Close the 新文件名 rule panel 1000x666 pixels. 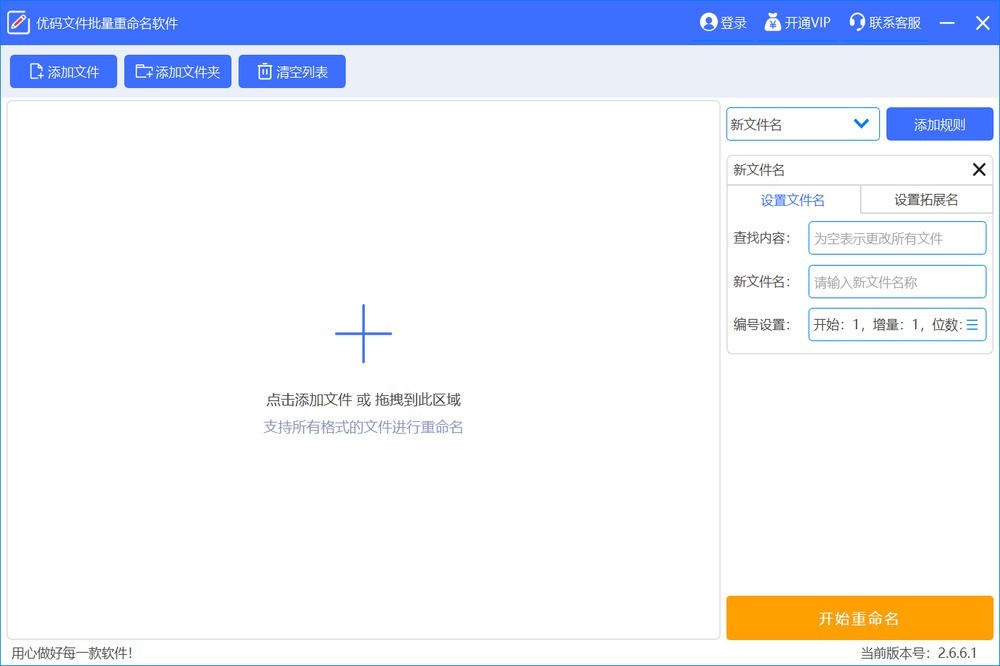coord(979,170)
